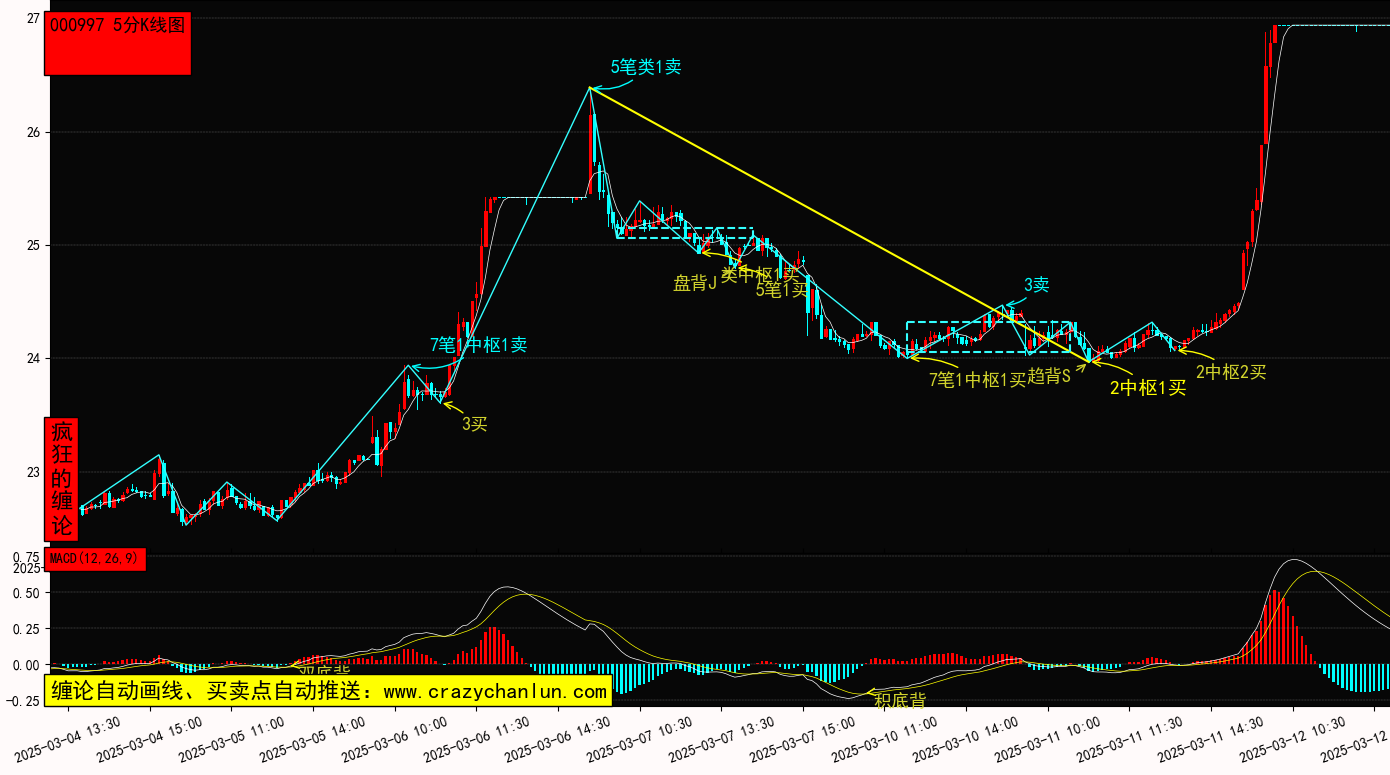Select the 盘背J annotation
The width and height of the screenshot is (1390, 775).
pyautogui.click(x=695, y=283)
